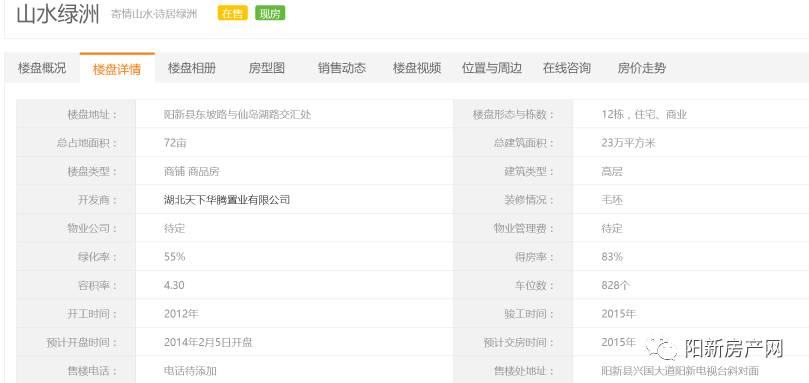The width and height of the screenshot is (809, 383).
Task: Click the slogan 寄情山水·诗居绿洲
Action: coord(154,14)
